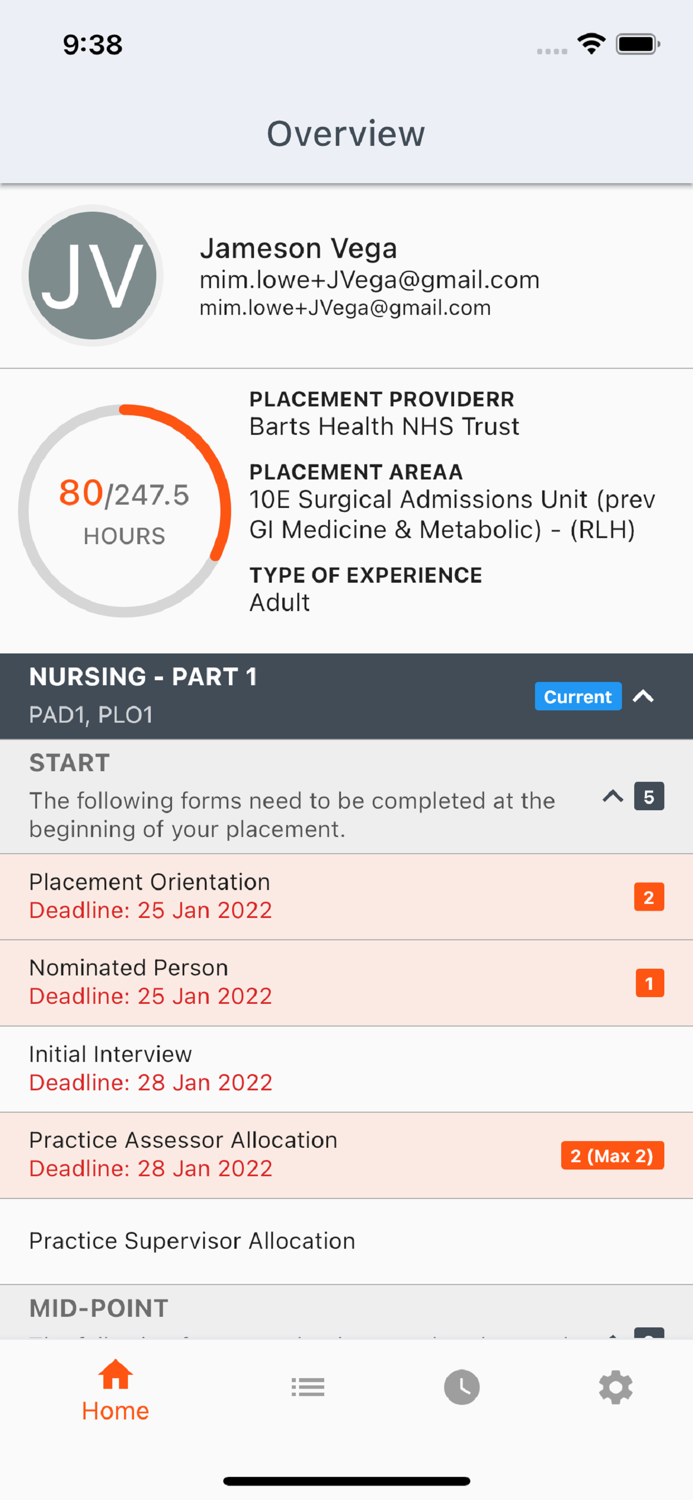Image resolution: width=693 pixels, height=1500 pixels.
Task: Collapse the Start forms section
Action: (x=613, y=797)
